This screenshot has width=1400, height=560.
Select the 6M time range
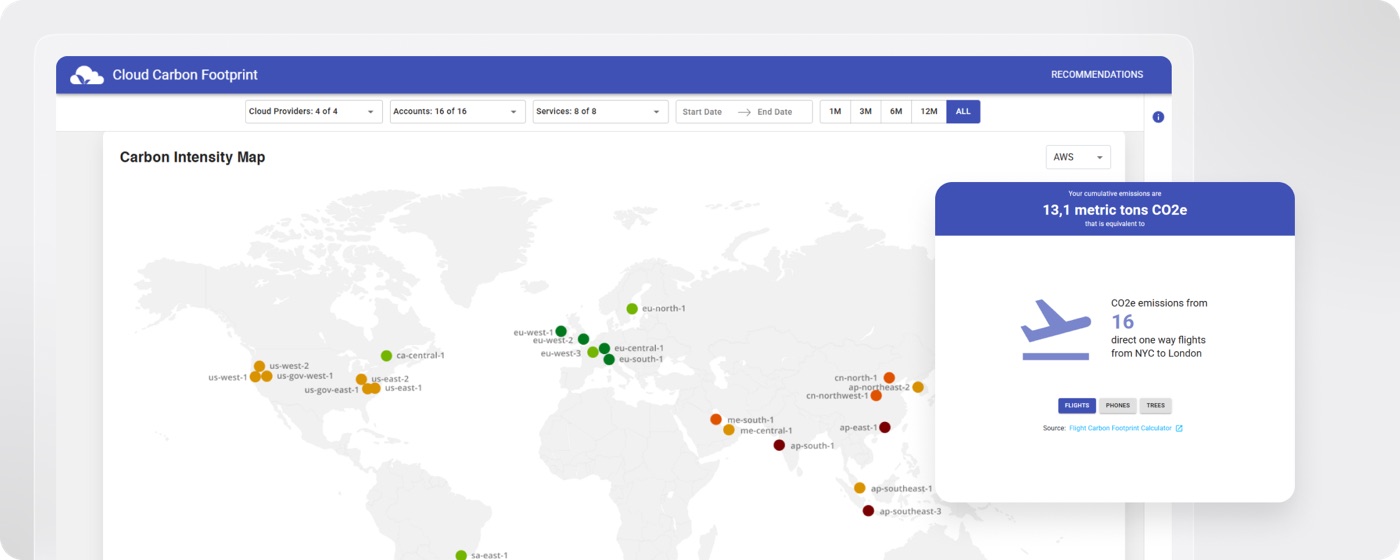click(896, 112)
